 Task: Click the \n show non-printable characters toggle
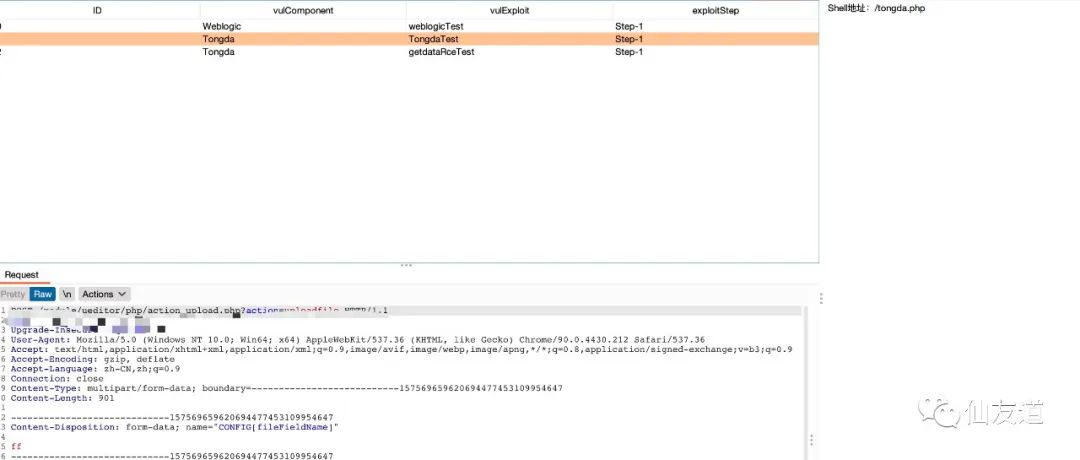pos(67,294)
